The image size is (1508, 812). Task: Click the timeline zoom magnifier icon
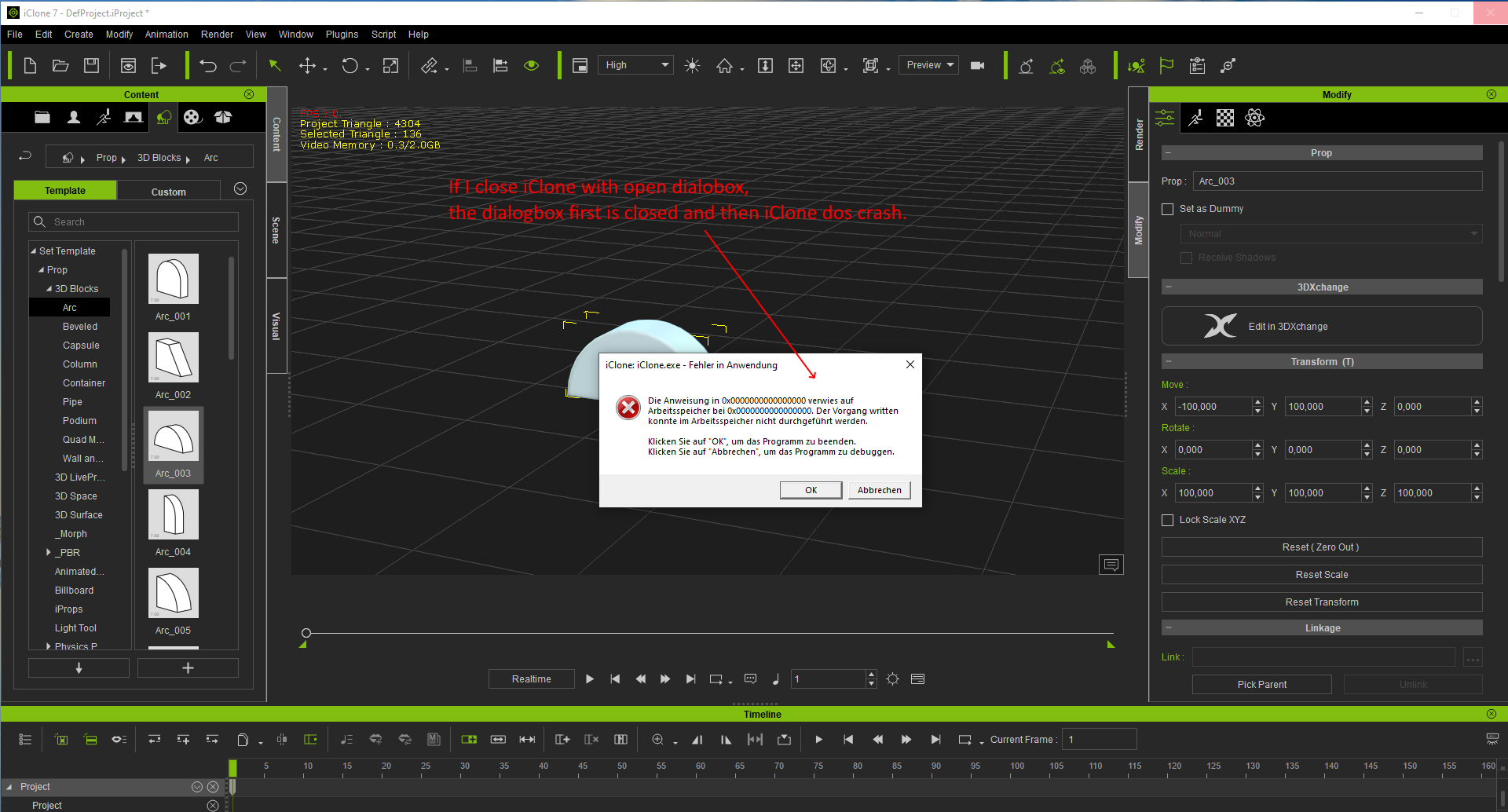coord(658,740)
